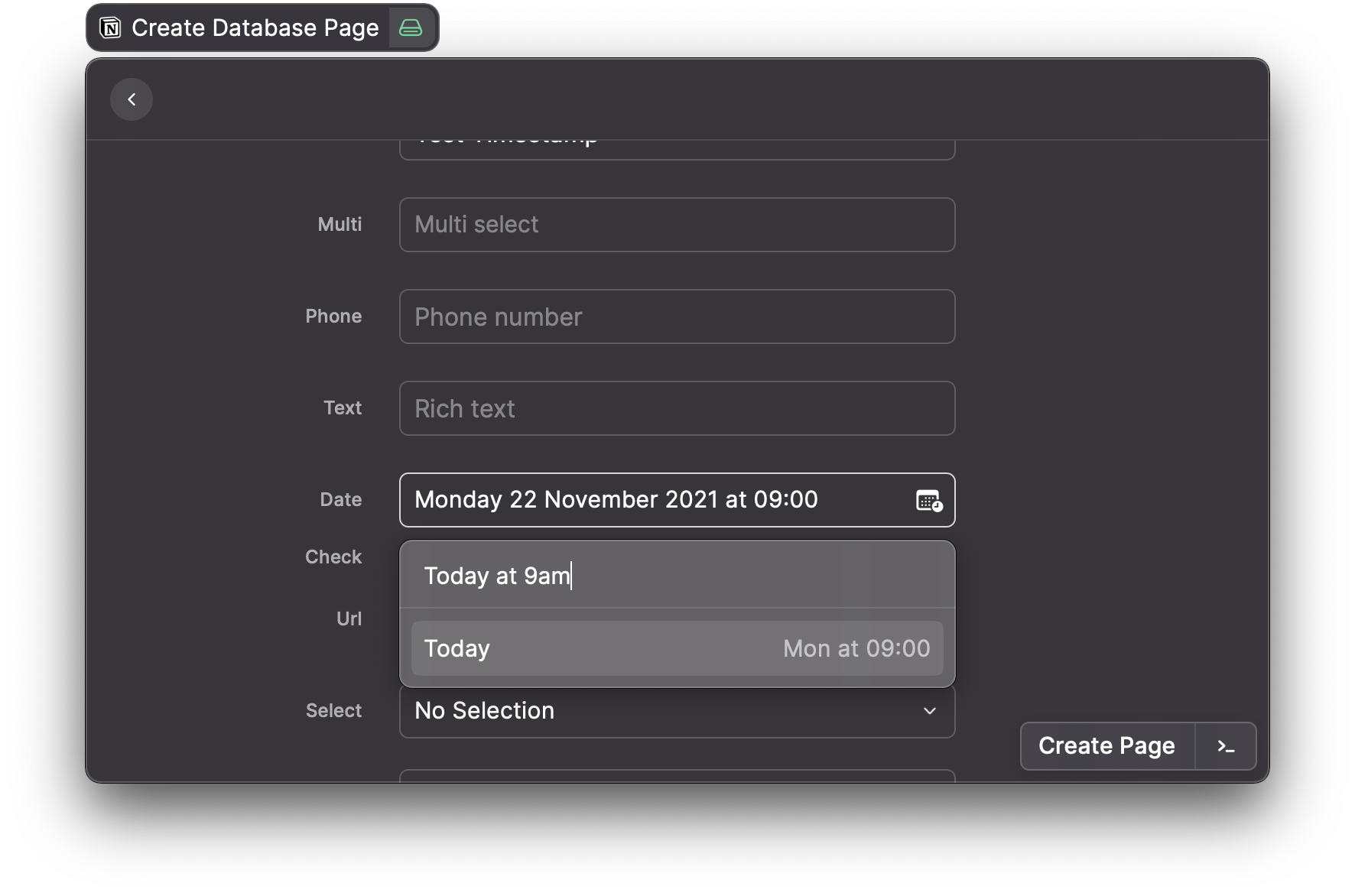Viewport: 1355px width, 896px height.
Task: Click the back arrow button
Action: (132, 99)
